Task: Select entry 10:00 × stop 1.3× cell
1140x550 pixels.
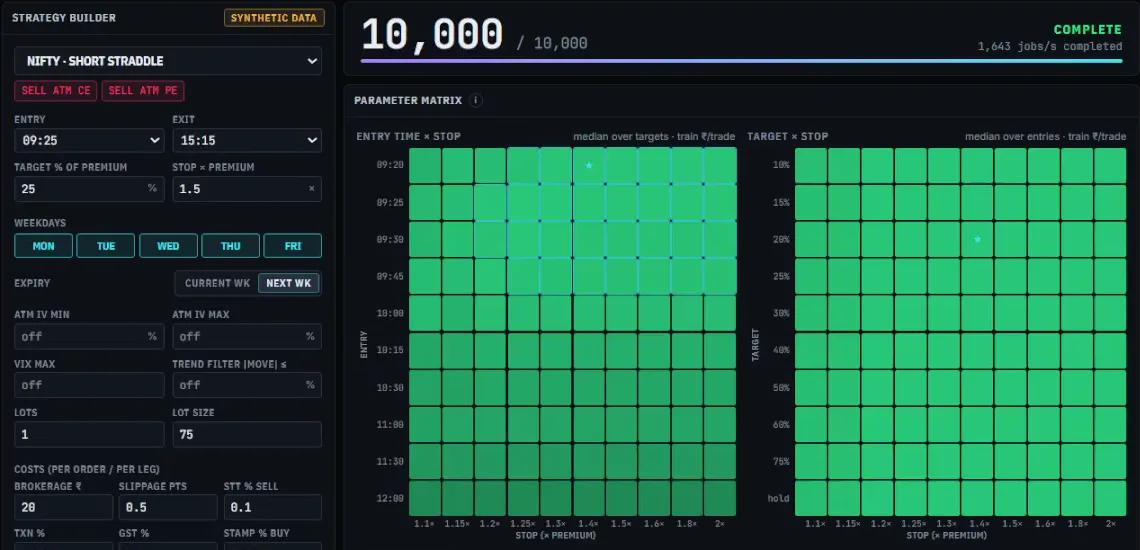Action: tap(556, 314)
